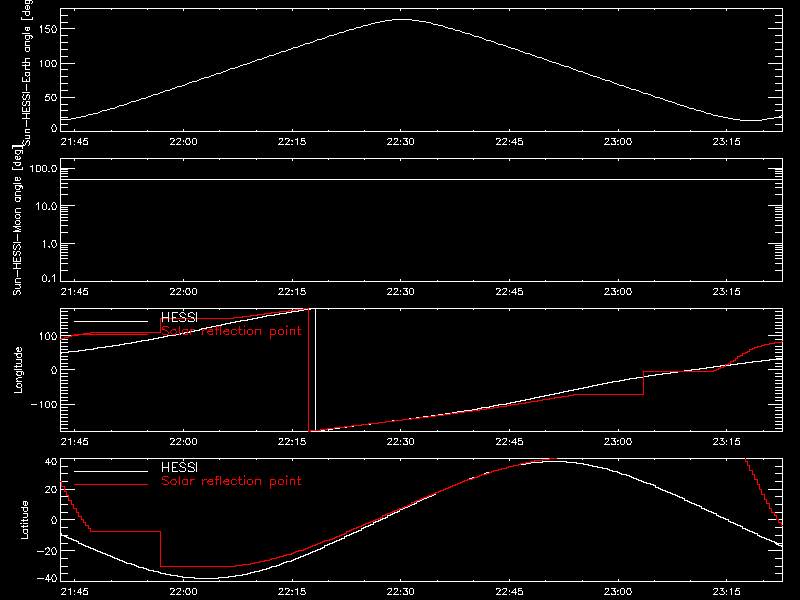
Task: Click 22:15 time label under Longitude plot
Action: (292, 442)
